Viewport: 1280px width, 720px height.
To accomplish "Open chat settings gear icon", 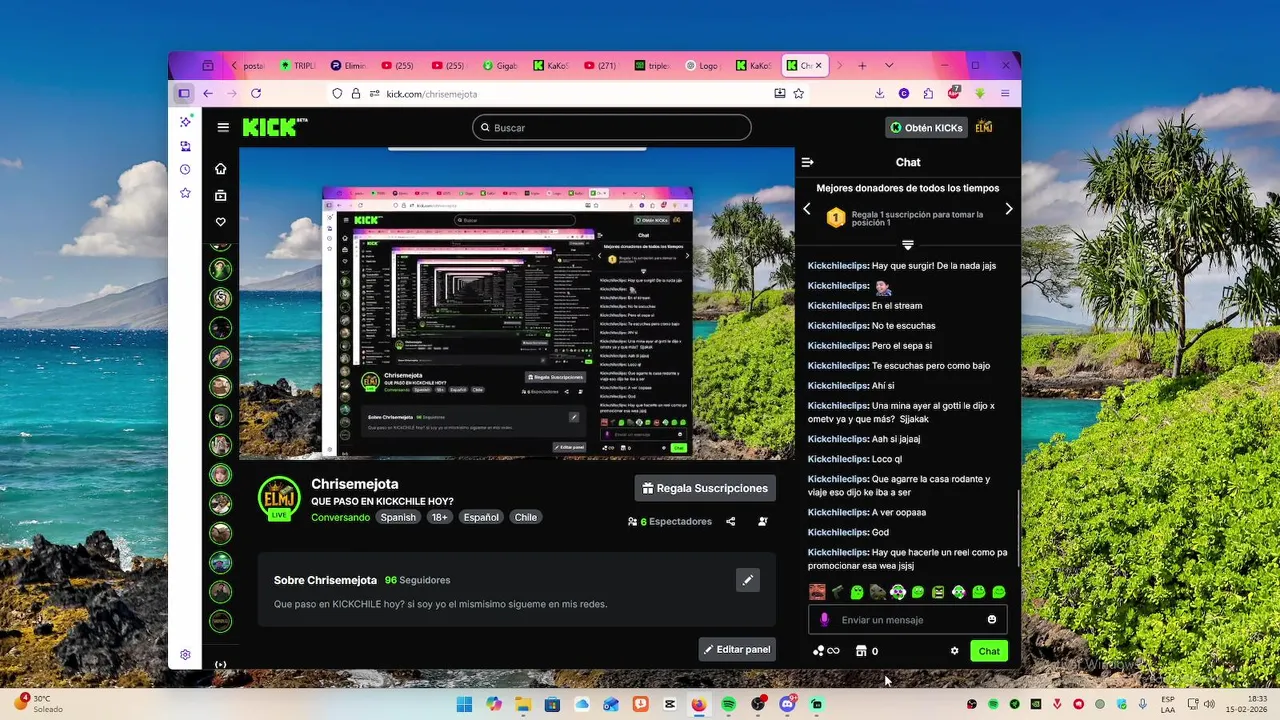I will click(954, 651).
